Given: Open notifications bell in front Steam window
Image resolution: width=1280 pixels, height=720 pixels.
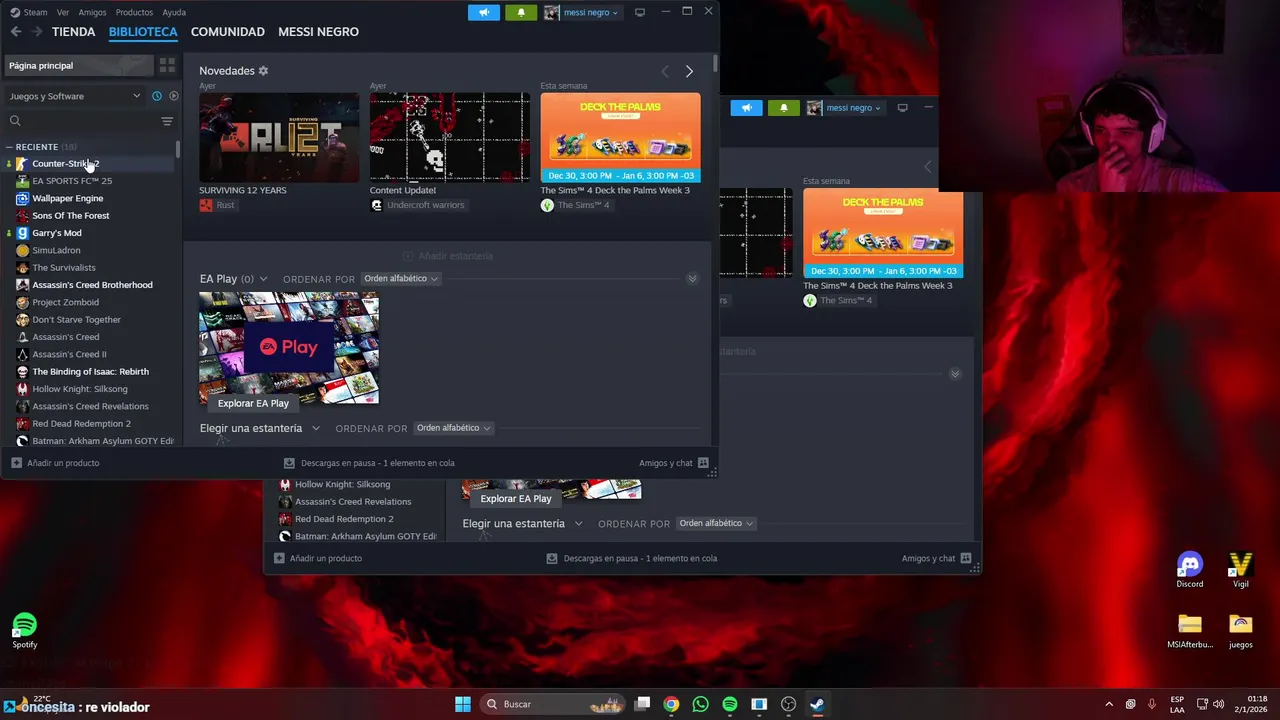Looking at the screenshot, I should coord(521,12).
